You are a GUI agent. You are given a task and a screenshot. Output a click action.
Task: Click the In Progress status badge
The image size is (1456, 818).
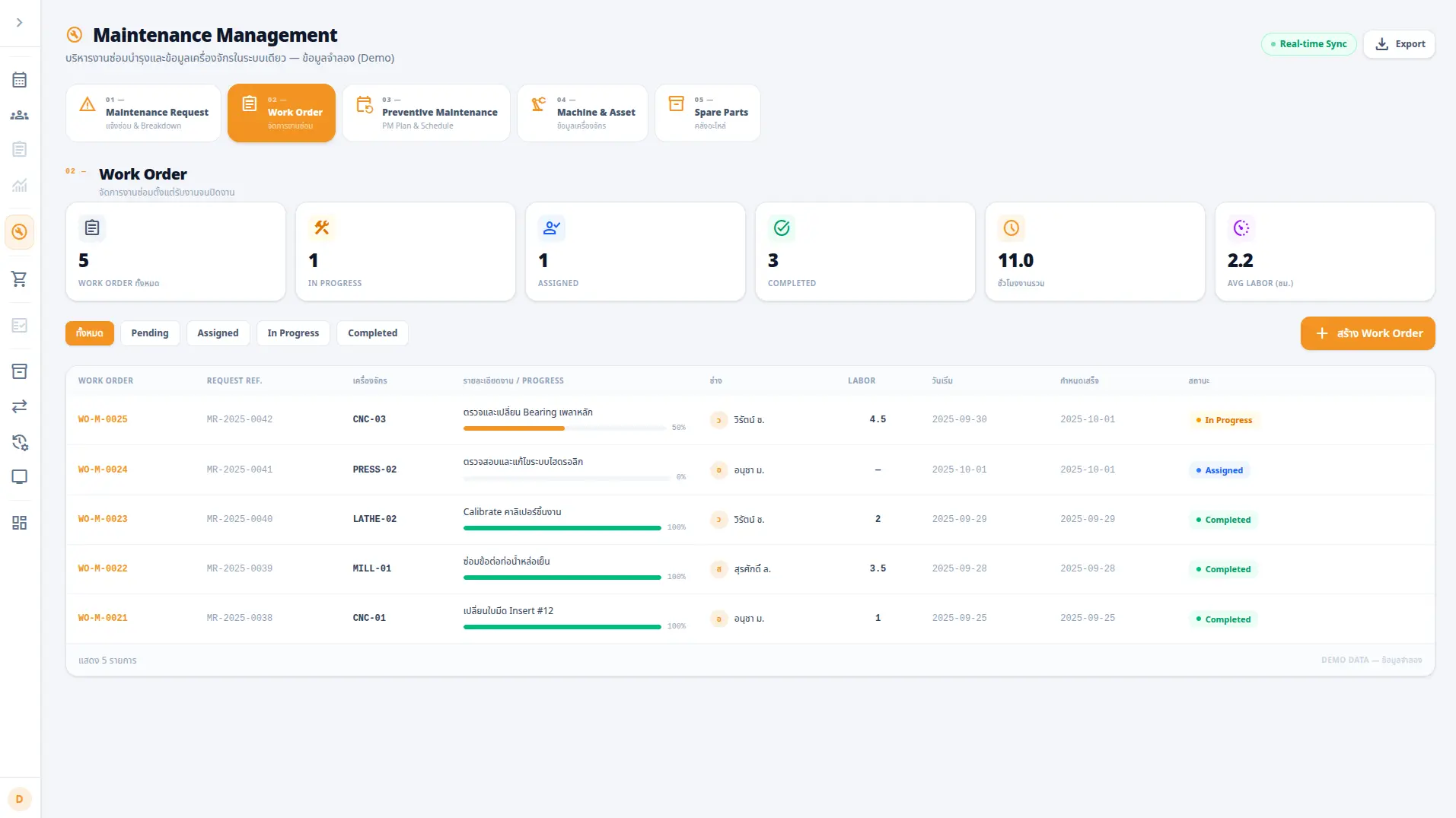click(x=1224, y=420)
